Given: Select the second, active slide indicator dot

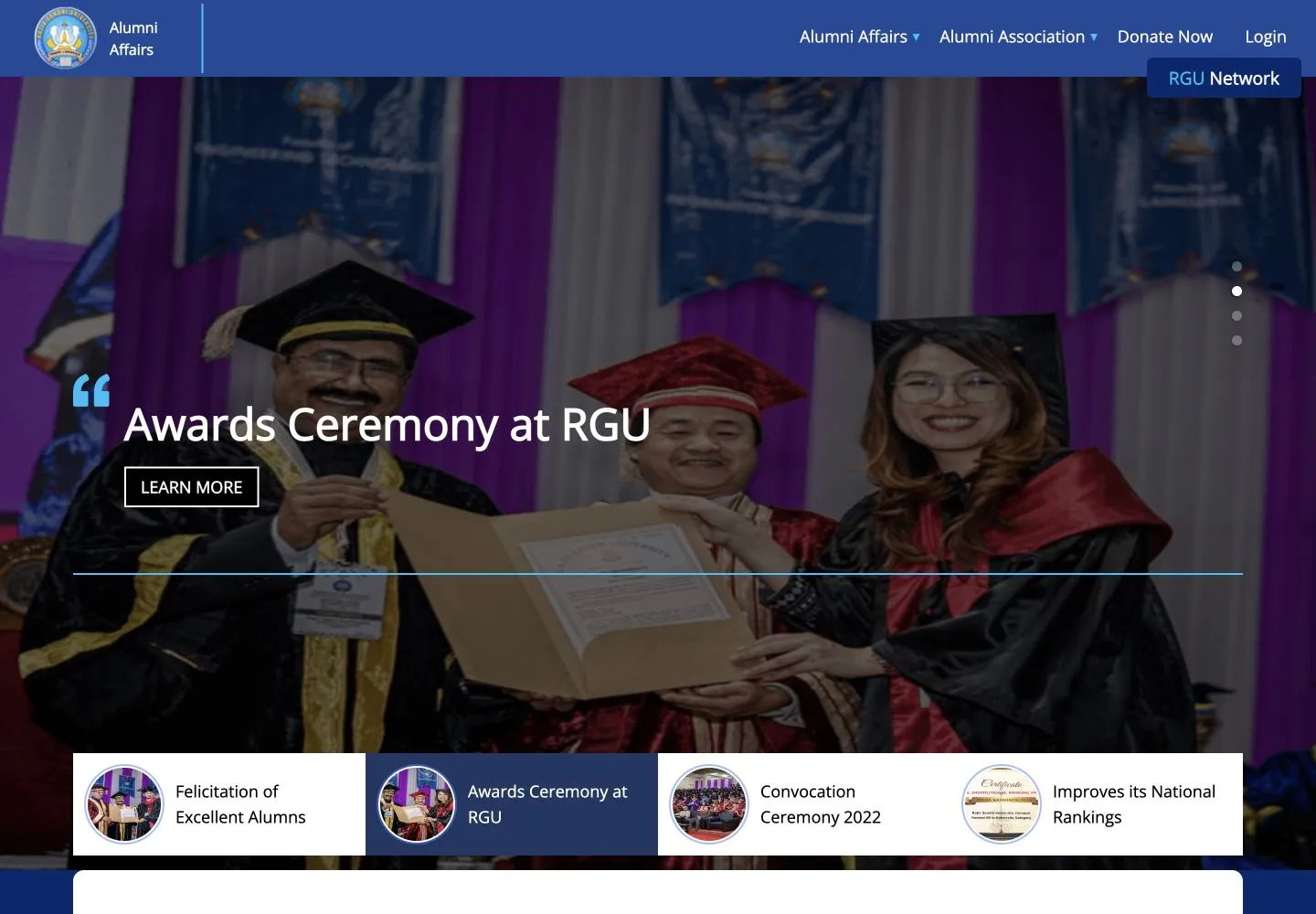Looking at the screenshot, I should (x=1236, y=292).
